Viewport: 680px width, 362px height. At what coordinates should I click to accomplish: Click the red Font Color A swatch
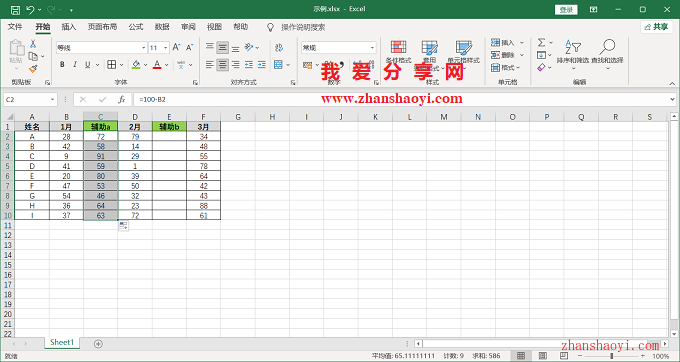click(x=157, y=65)
